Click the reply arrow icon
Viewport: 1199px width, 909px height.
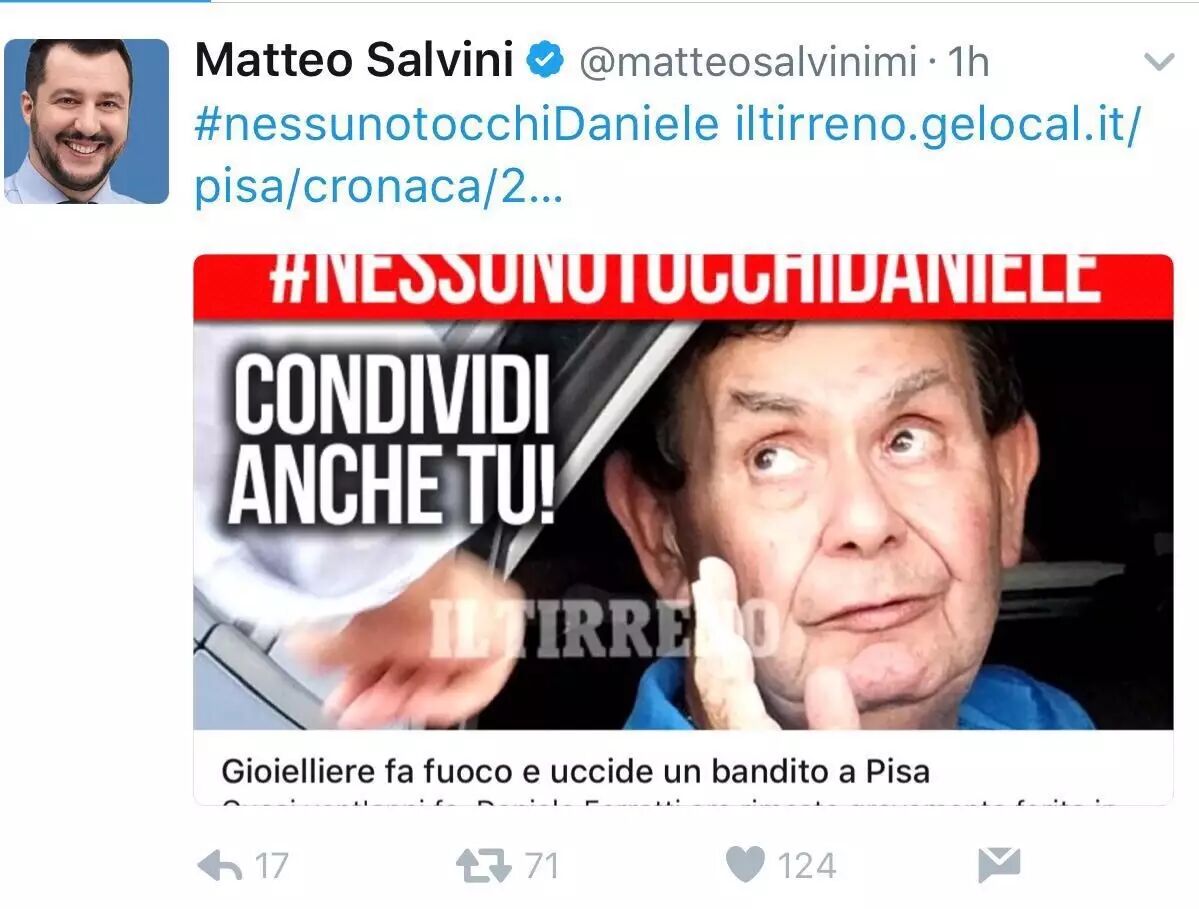point(220,866)
